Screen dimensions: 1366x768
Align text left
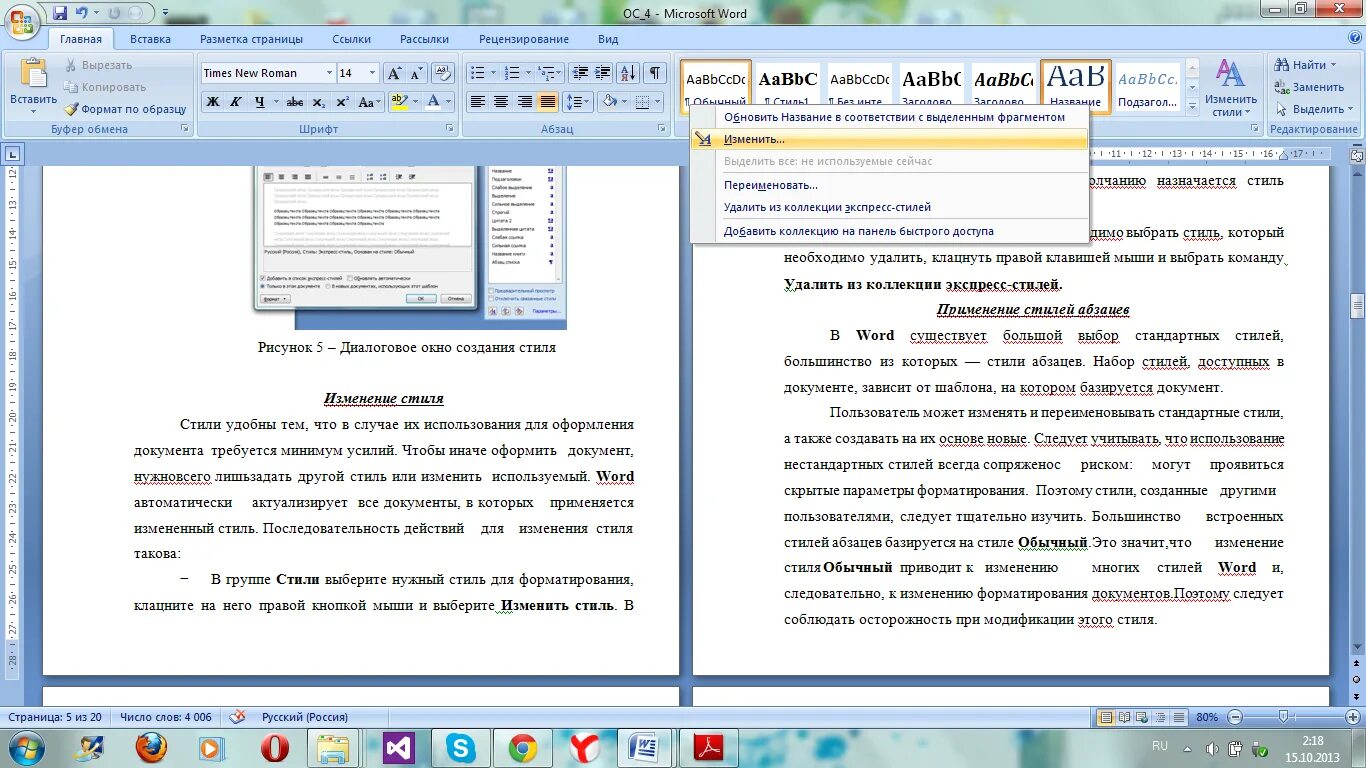[478, 102]
